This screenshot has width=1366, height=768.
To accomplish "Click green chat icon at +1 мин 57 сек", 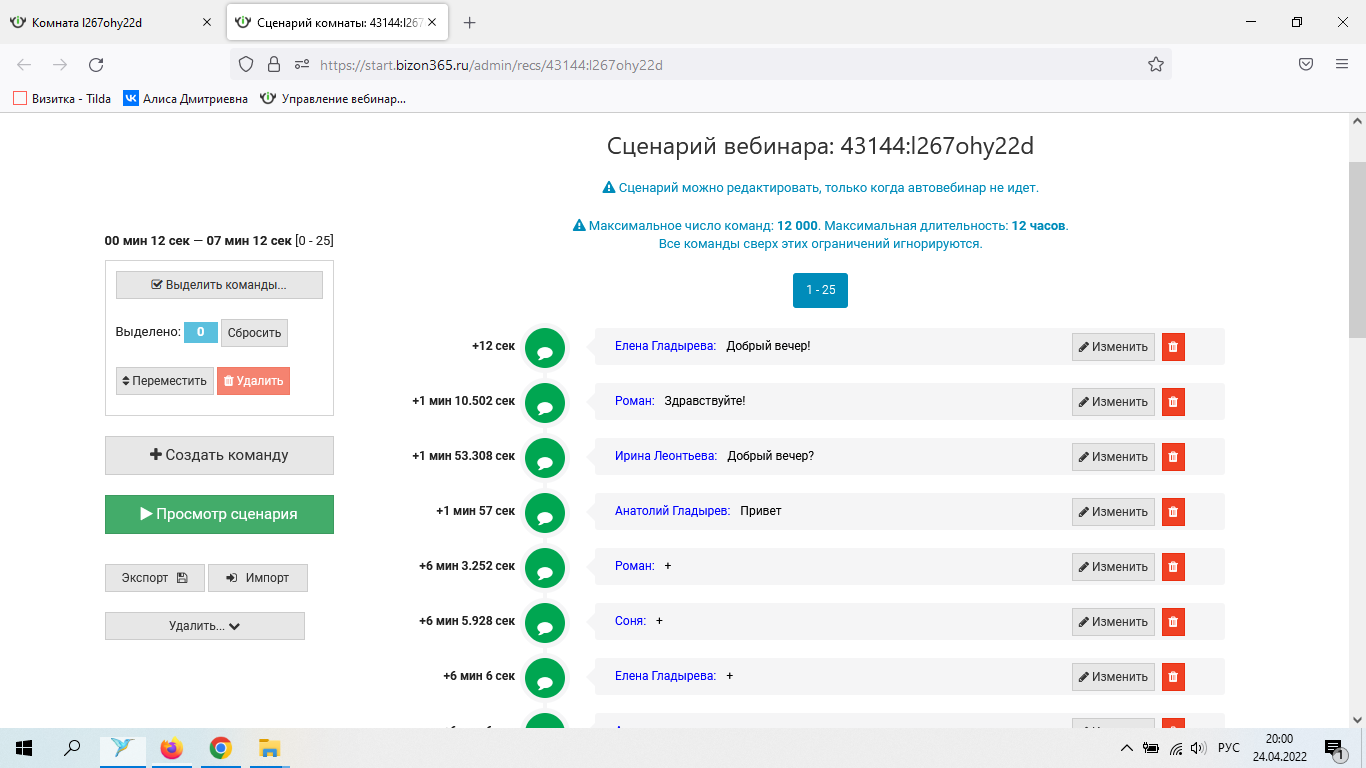I will pos(545,513).
